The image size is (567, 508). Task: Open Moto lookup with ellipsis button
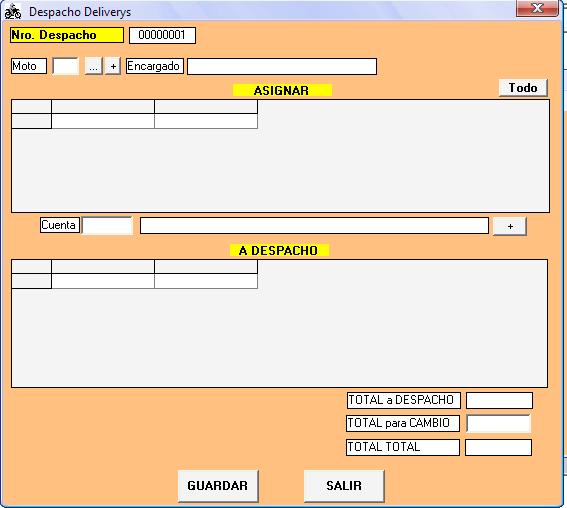point(93,67)
